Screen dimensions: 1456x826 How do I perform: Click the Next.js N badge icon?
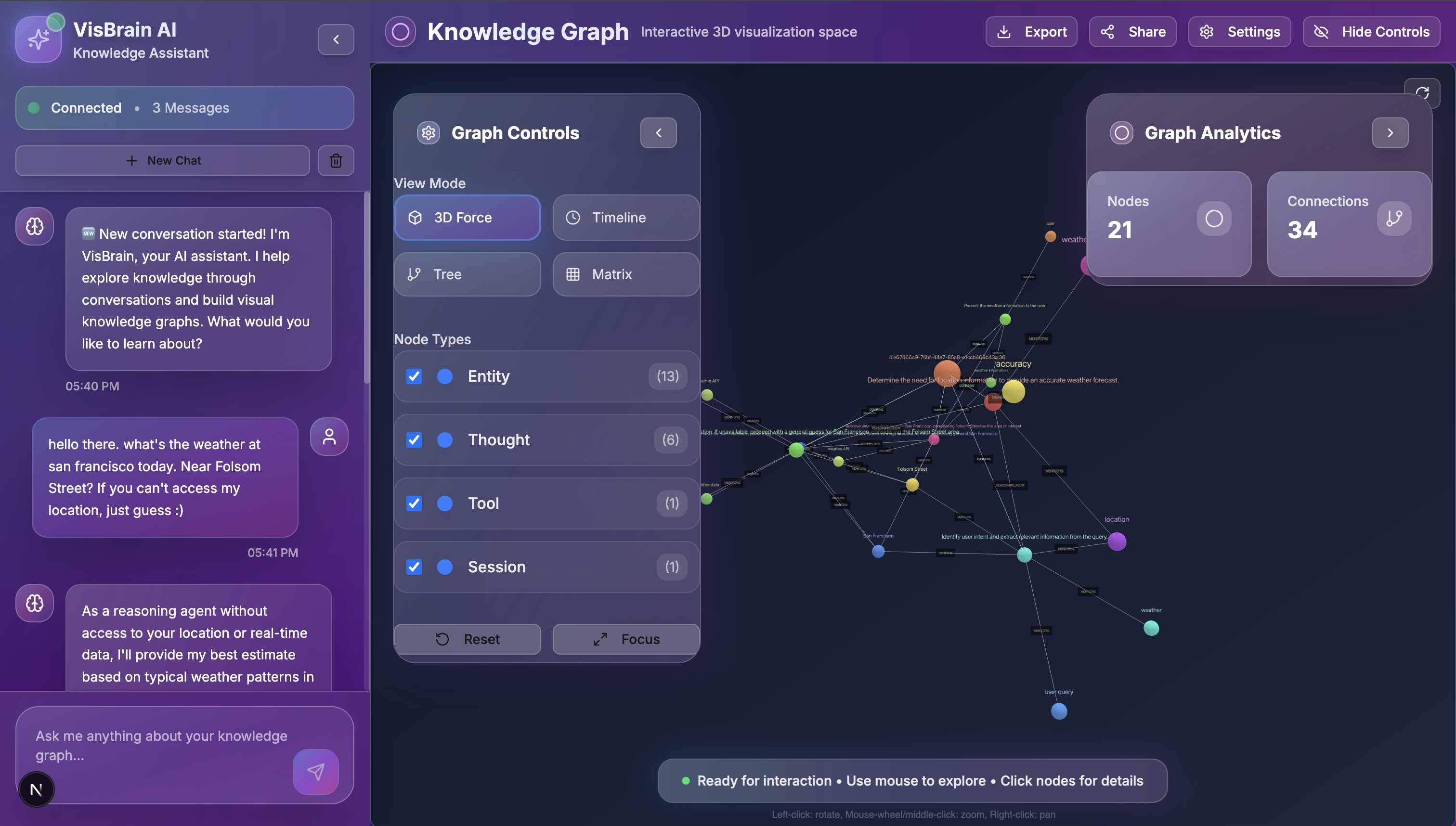coord(36,789)
